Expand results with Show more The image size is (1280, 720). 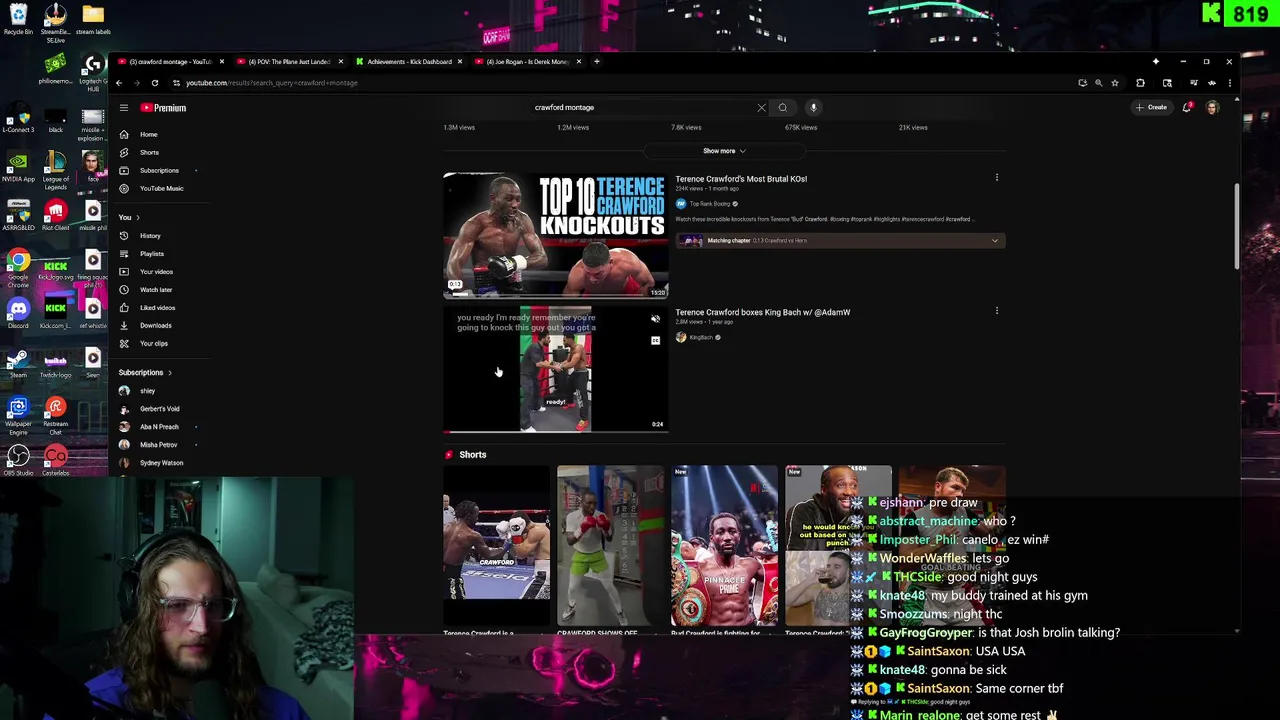[724, 151]
